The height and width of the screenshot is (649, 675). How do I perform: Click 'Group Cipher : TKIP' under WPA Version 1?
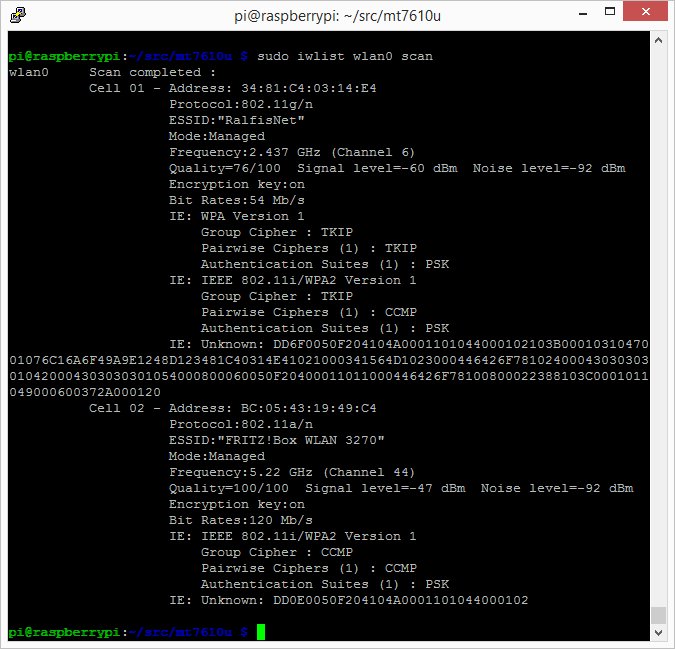tap(277, 232)
